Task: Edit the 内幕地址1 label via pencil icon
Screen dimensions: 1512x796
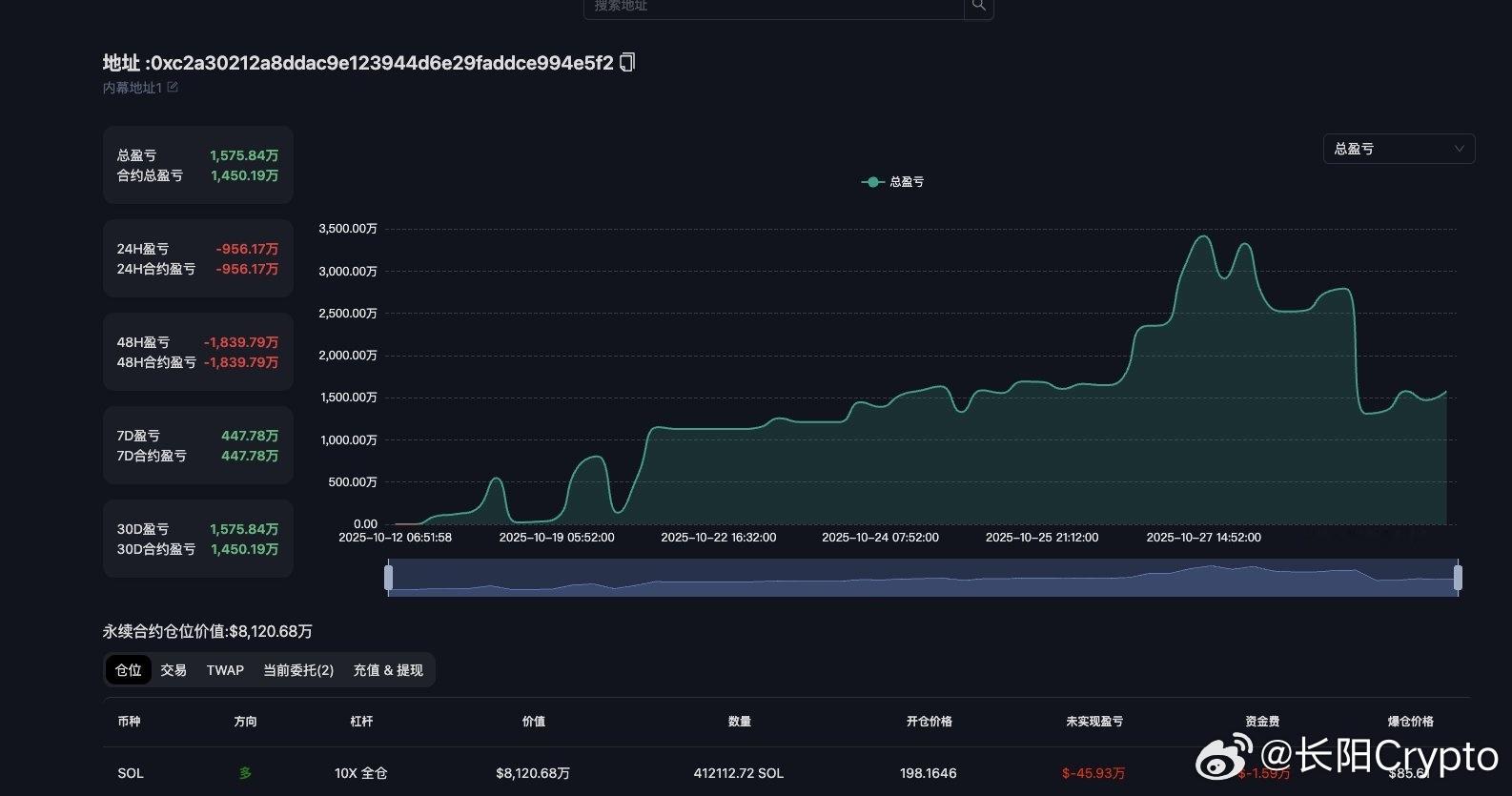Action: [173, 87]
